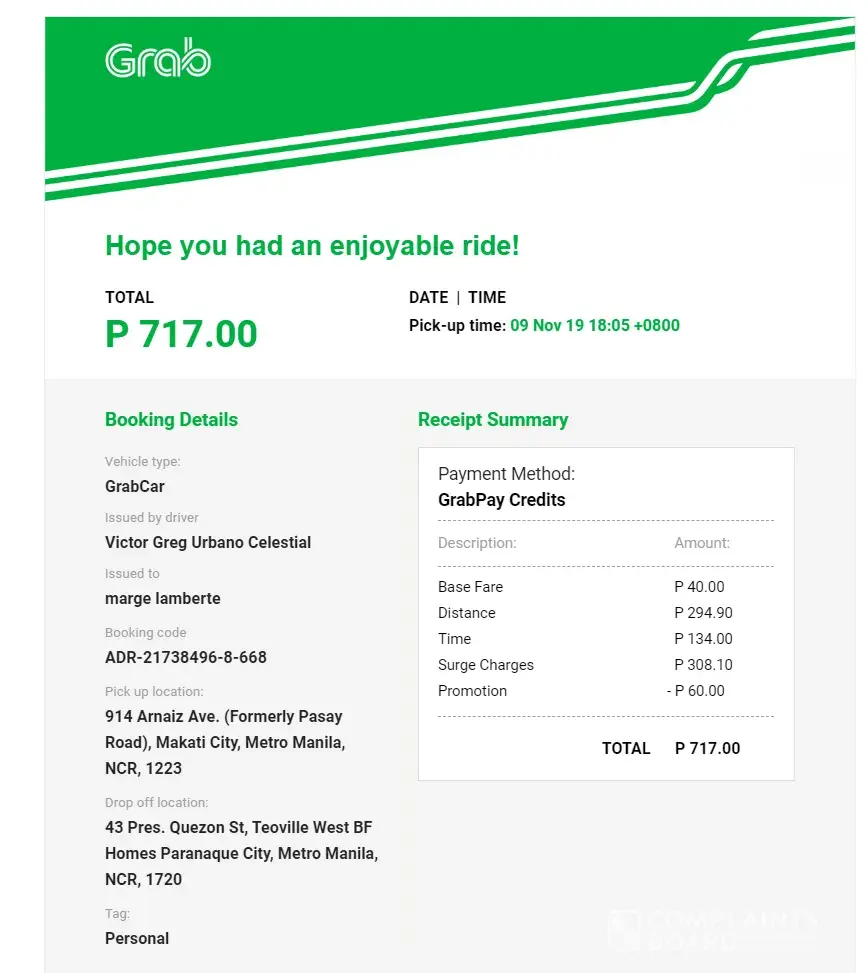Click the Complaints Board watermark logo
Viewport: 868px width, 973px height.
coord(713,929)
